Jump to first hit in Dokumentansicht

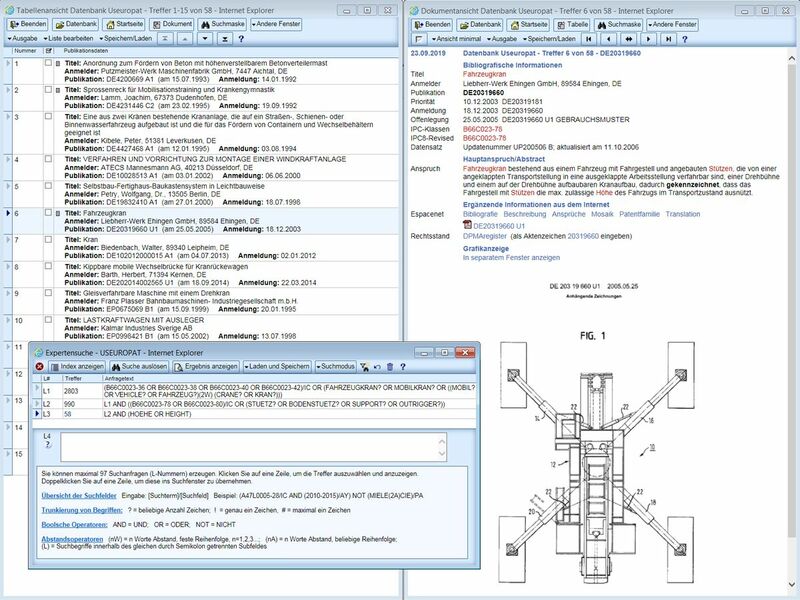(589, 39)
